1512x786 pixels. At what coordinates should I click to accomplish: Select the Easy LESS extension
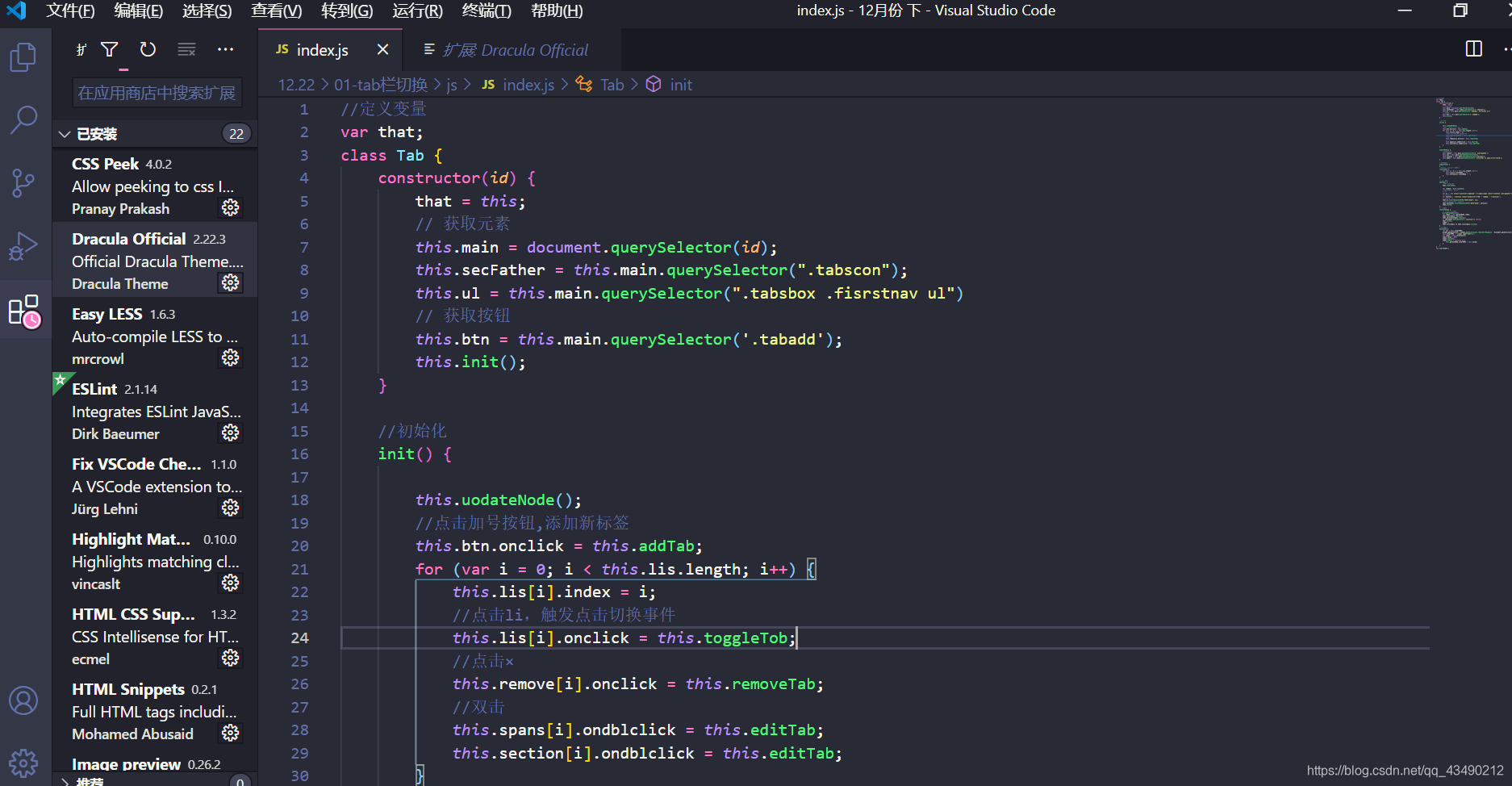(155, 336)
